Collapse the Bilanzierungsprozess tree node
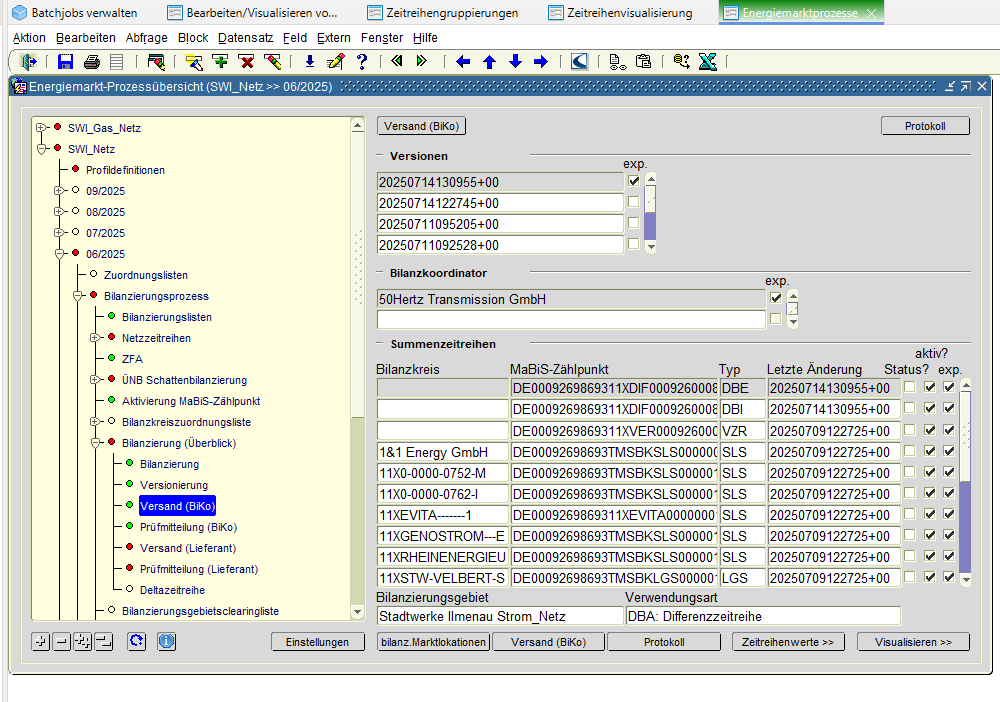This screenshot has width=1000, height=702. click(x=77, y=296)
